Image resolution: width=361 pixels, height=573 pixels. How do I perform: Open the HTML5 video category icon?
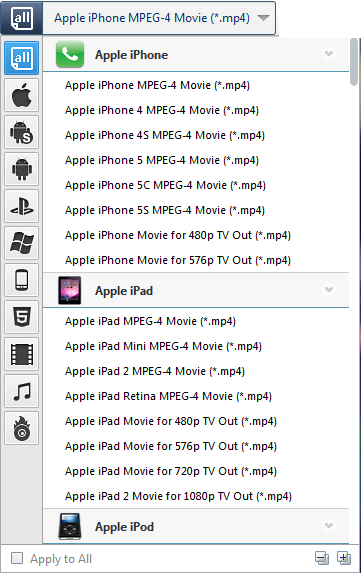click(x=22, y=317)
